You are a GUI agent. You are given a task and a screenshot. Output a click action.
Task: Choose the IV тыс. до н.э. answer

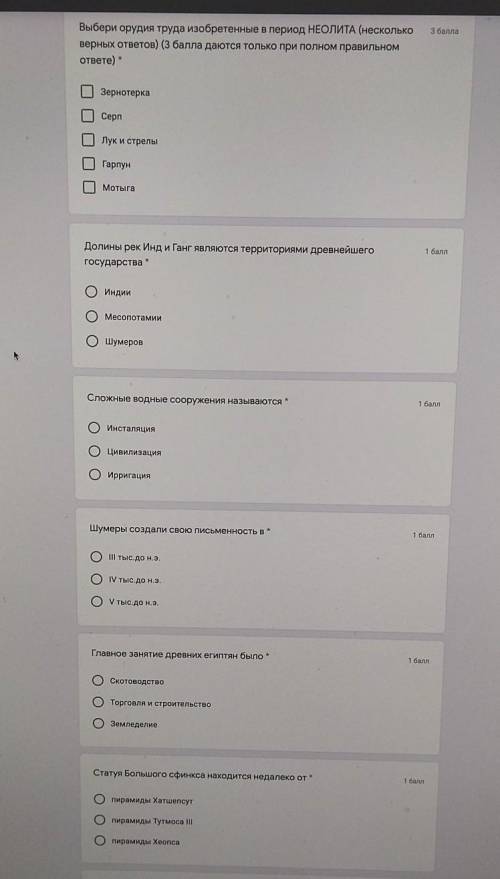tap(97, 580)
